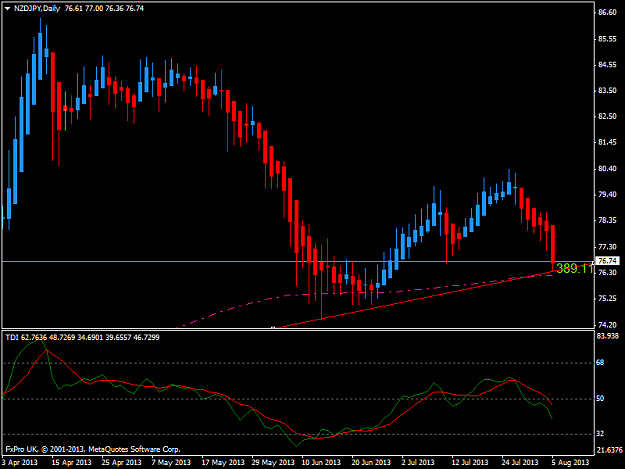Screen dimensions: 625x469
Task: Click the 7 May 2013 date label
Action: coord(171,462)
